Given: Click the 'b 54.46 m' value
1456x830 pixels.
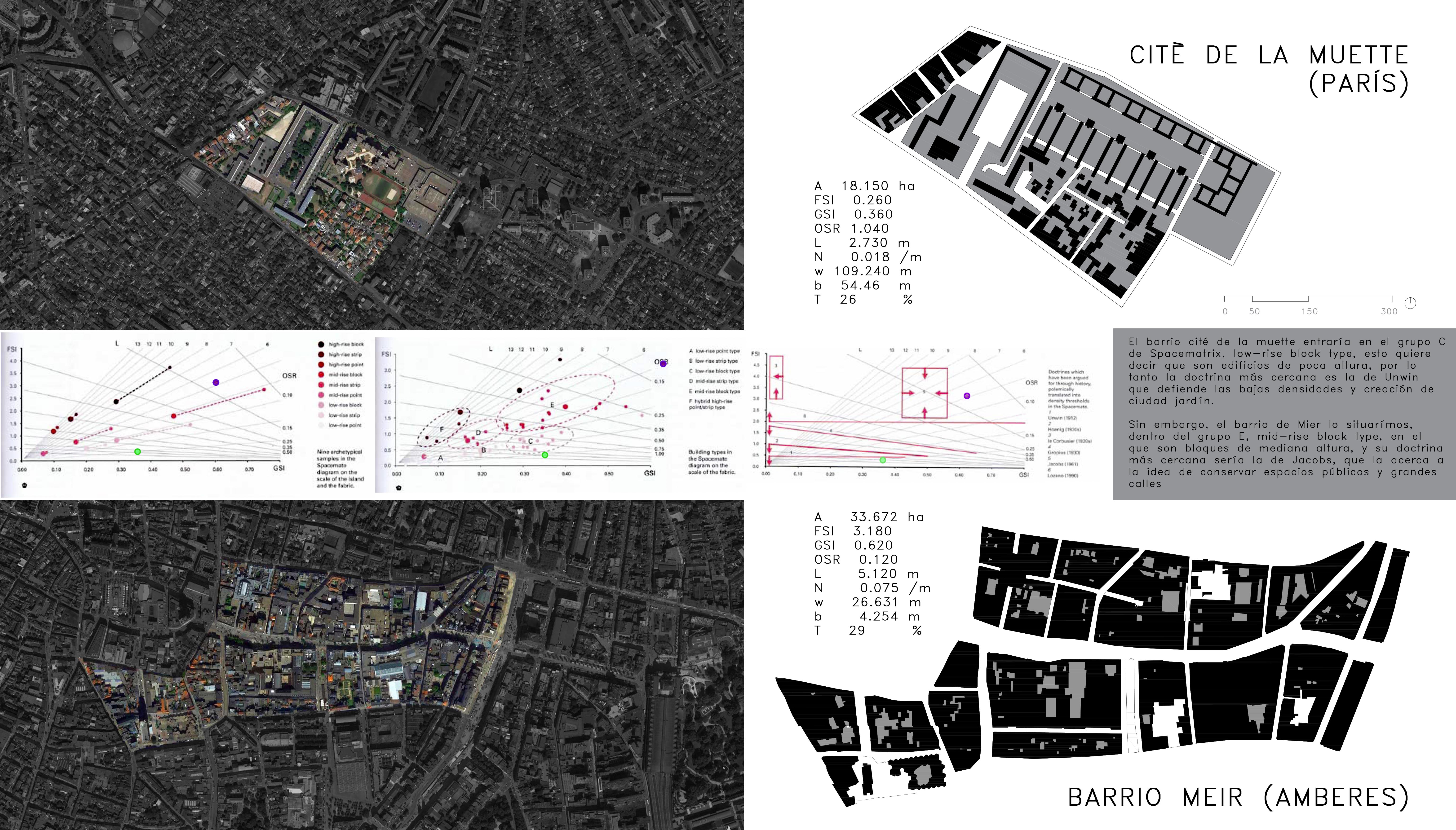Looking at the screenshot, I should click(863, 286).
